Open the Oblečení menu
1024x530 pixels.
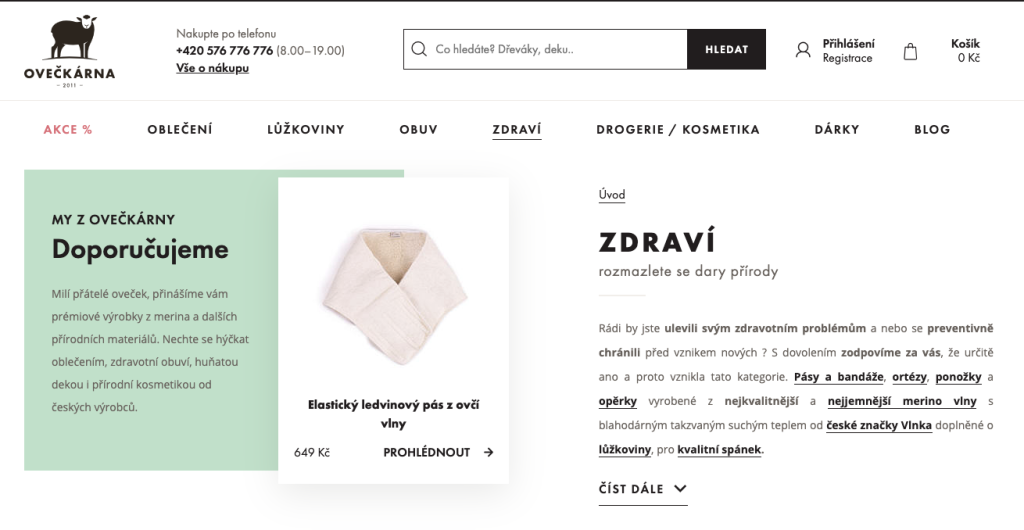[x=180, y=129]
